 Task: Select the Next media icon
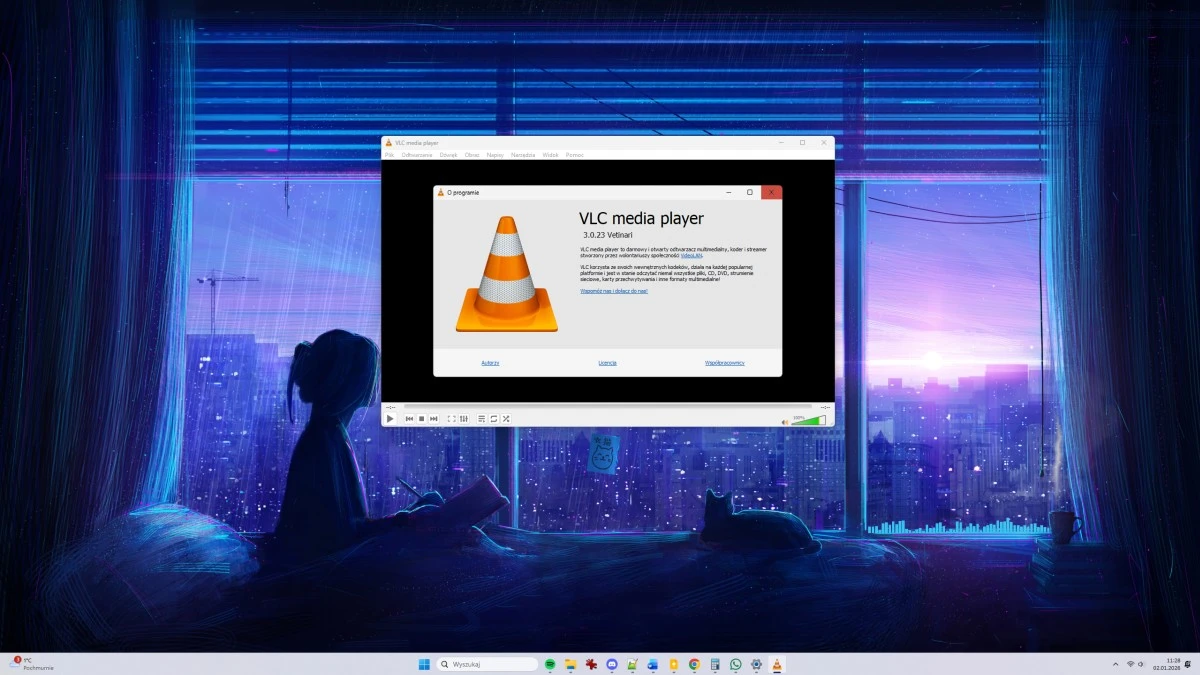coord(433,418)
